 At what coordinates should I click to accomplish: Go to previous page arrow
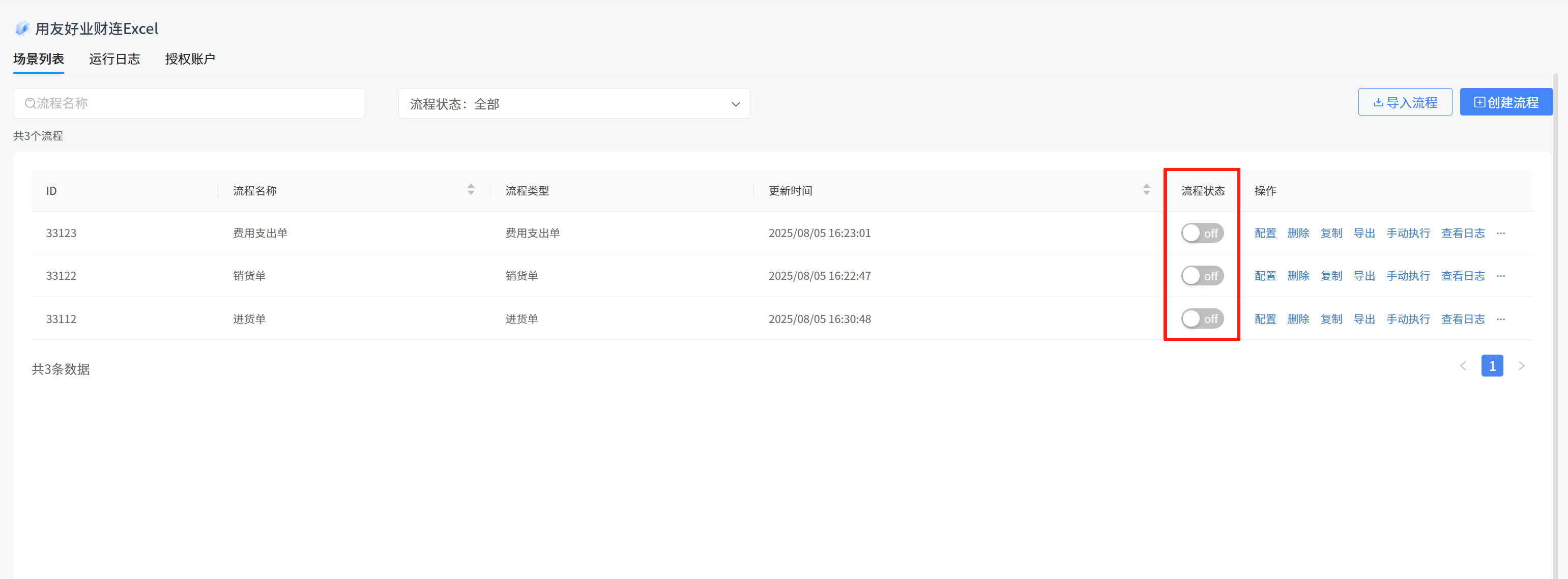[1463, 366]
